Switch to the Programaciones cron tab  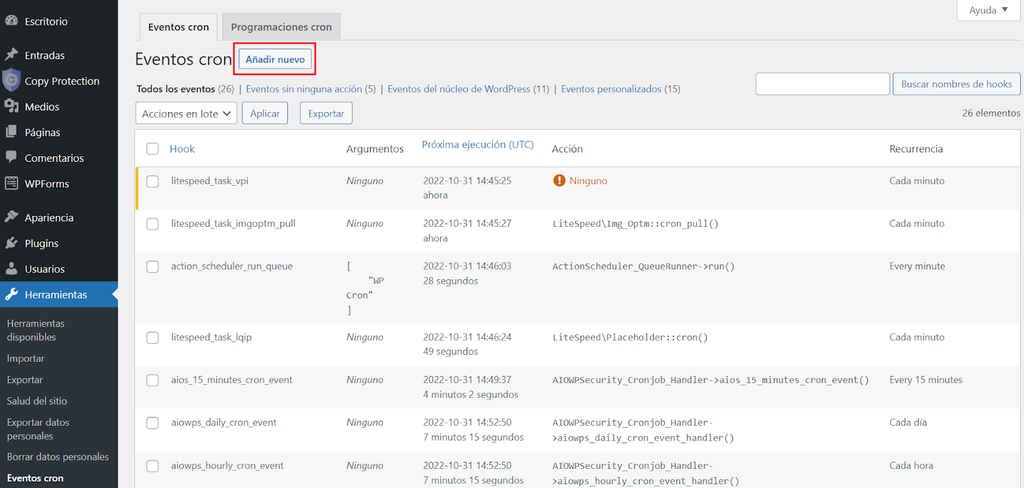click(282, 27)
